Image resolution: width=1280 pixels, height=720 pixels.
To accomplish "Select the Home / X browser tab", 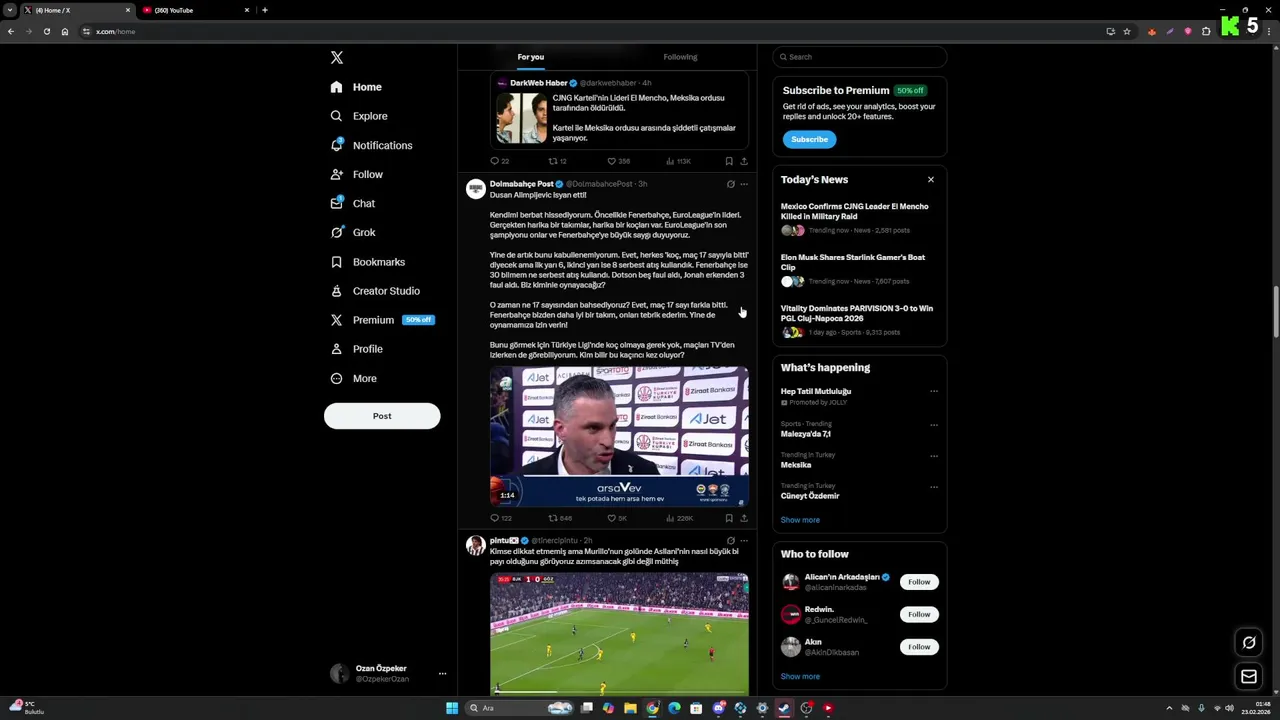I will point(77,10).
